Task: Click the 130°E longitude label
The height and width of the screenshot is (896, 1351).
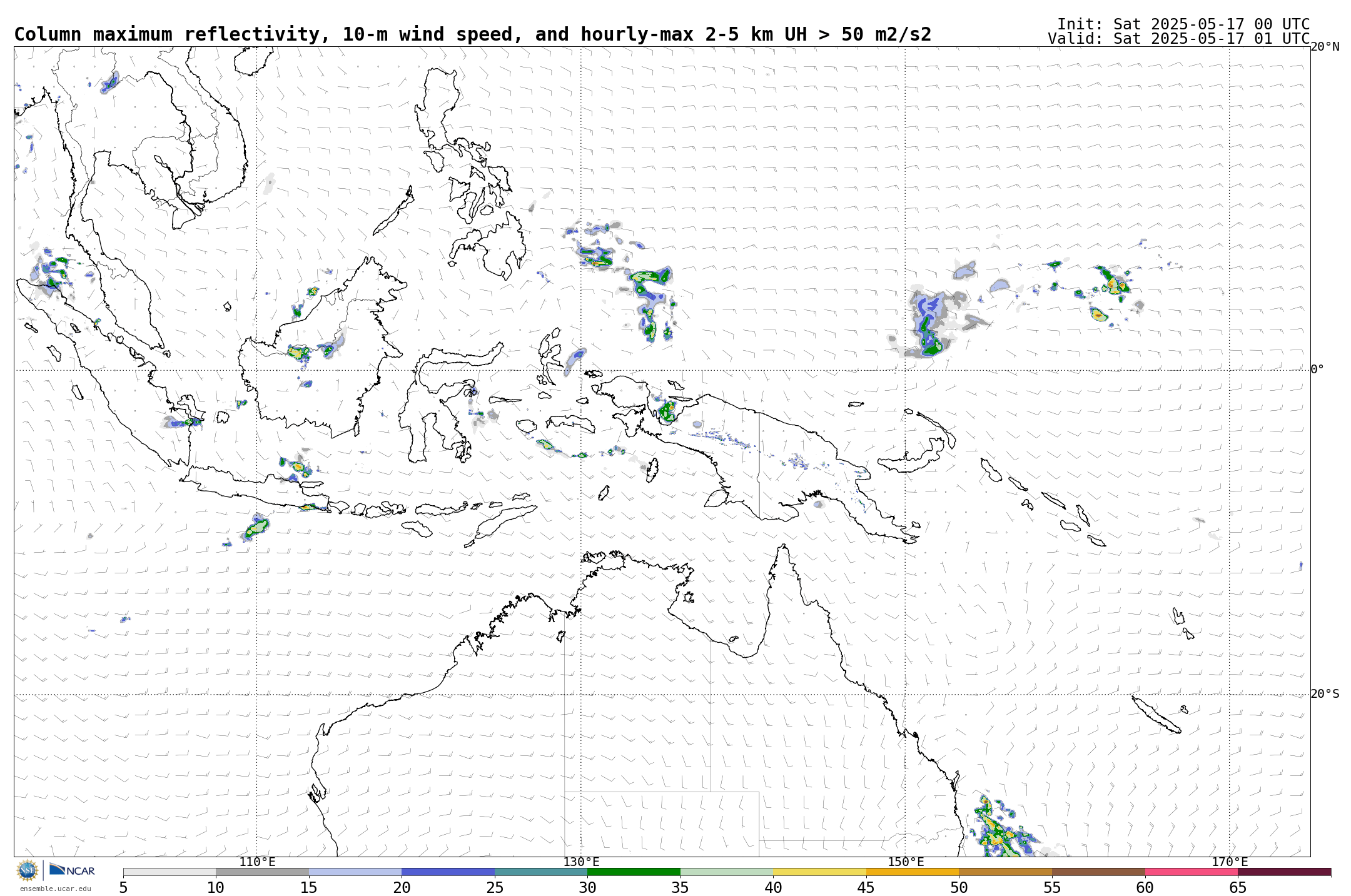Action: (x=581, y=862)
